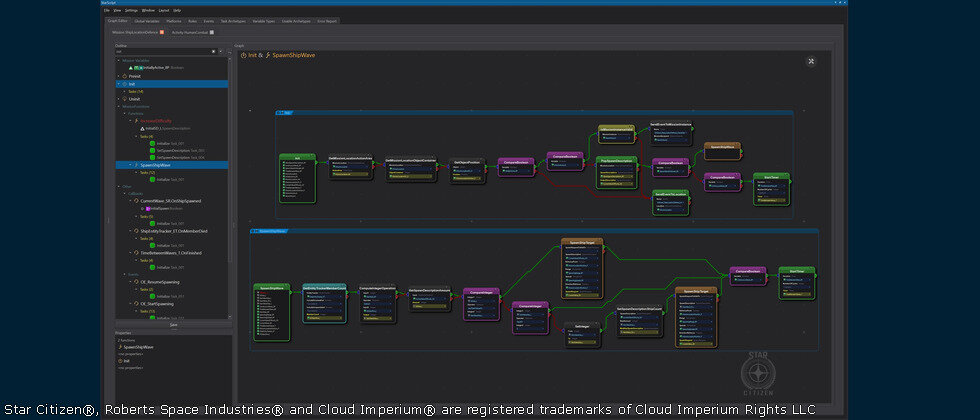
Task: Select the Uninit item in Outline
Action: tap(134, 99)
